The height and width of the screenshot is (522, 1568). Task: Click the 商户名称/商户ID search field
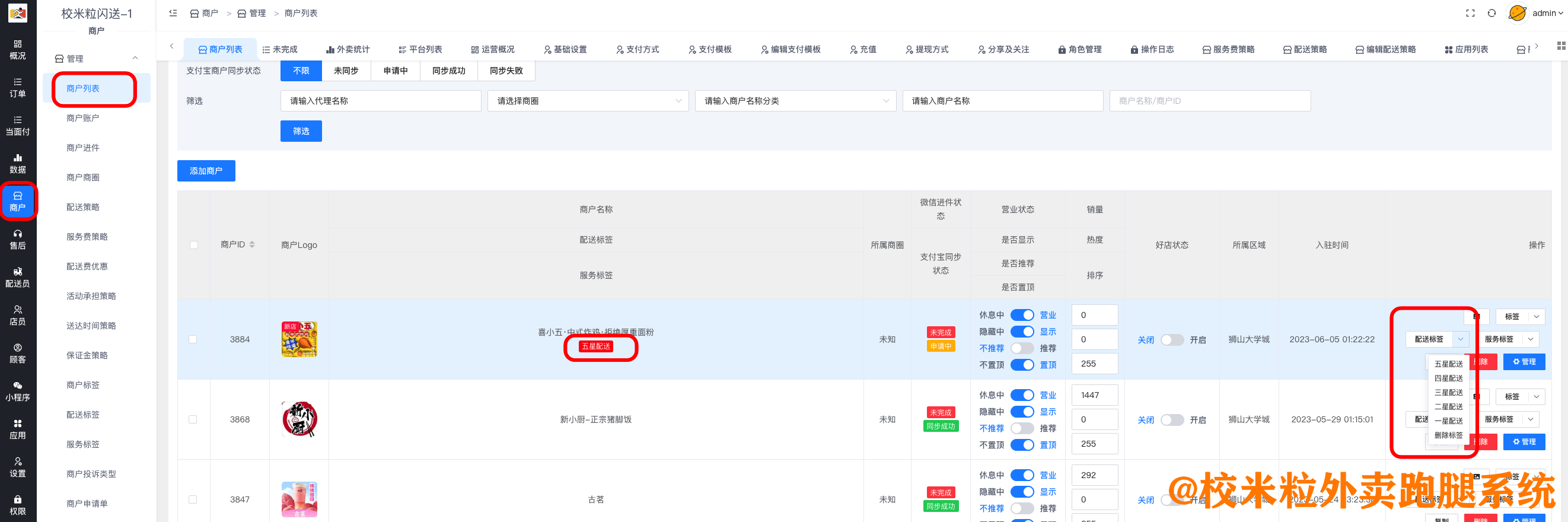coord(1209,101)
